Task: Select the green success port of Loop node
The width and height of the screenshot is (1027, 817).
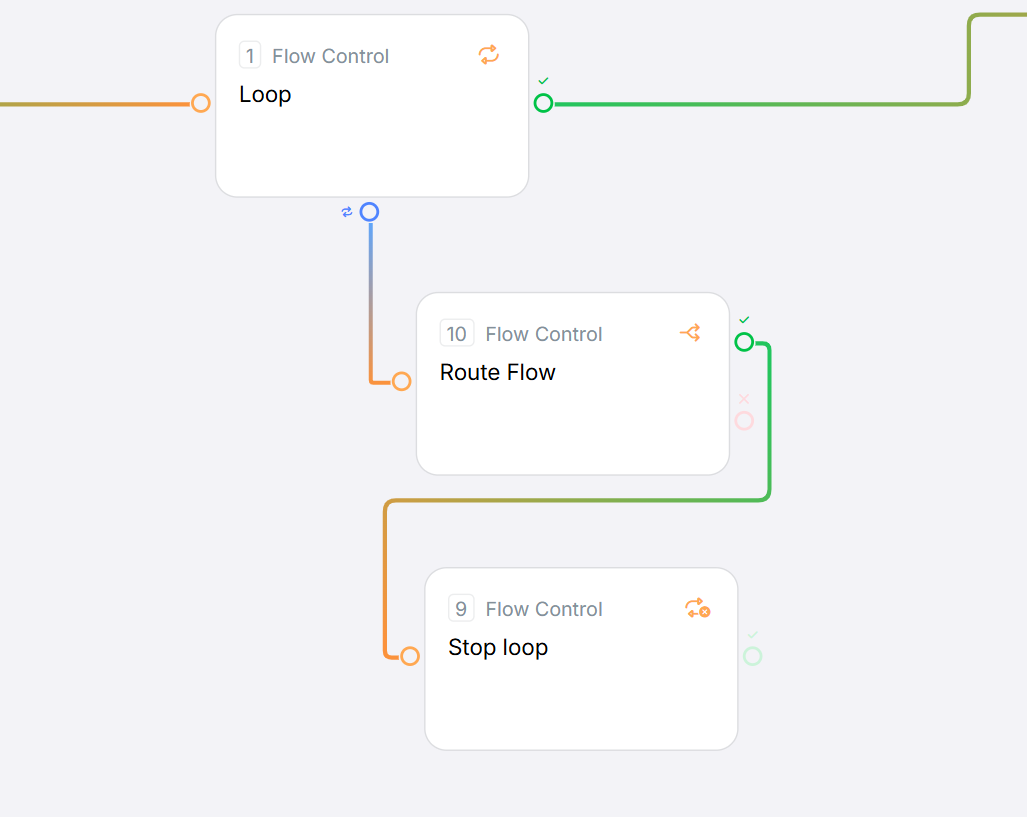Action: [543, 103]
